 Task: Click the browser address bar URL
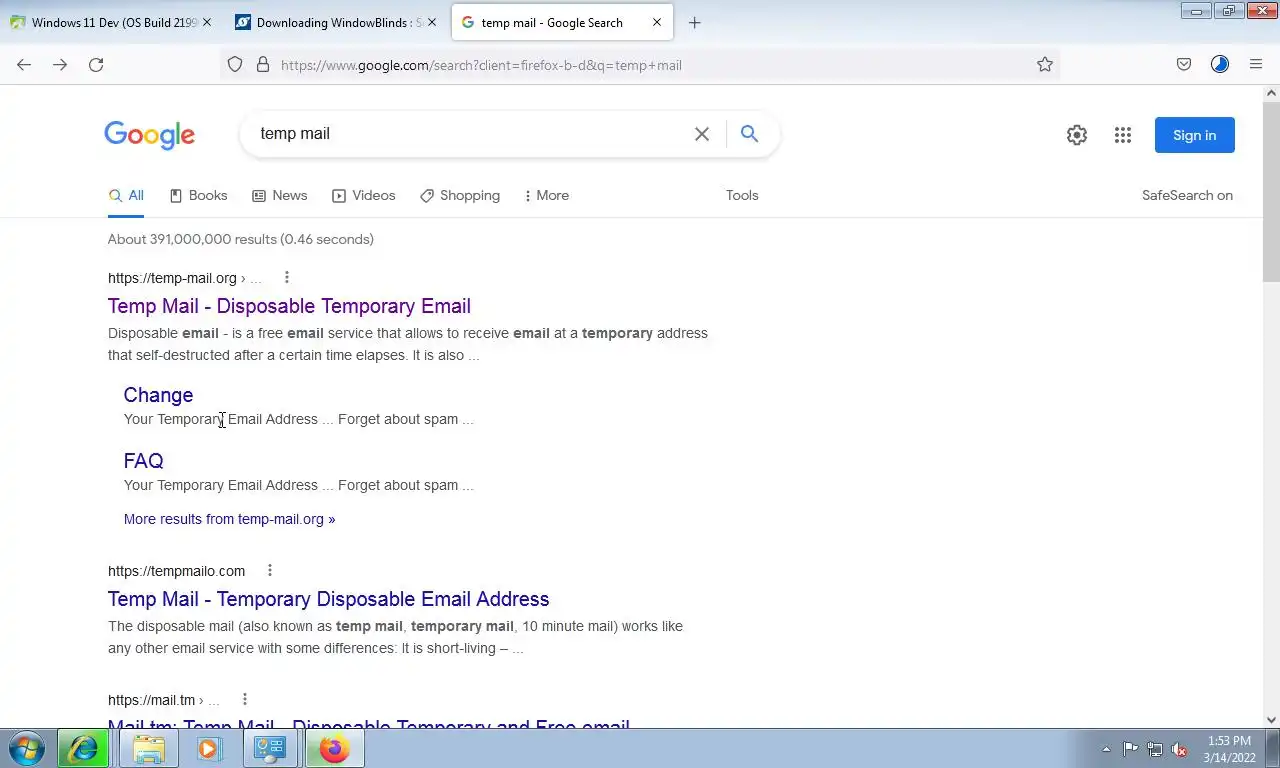(480, 65)
